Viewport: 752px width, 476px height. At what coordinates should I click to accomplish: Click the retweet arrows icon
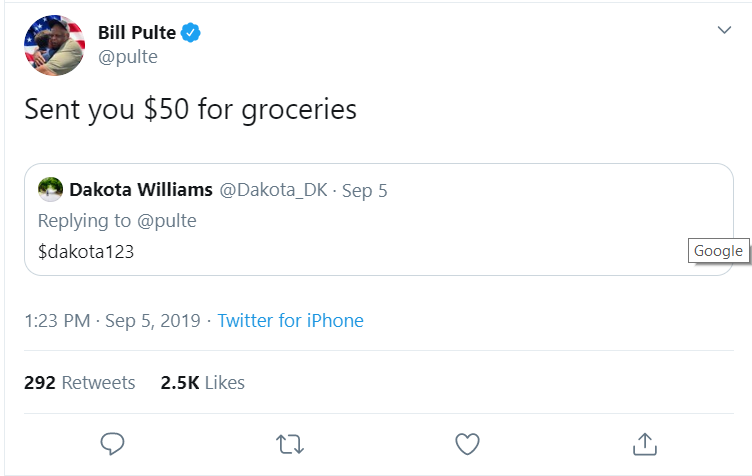(289, 442)
